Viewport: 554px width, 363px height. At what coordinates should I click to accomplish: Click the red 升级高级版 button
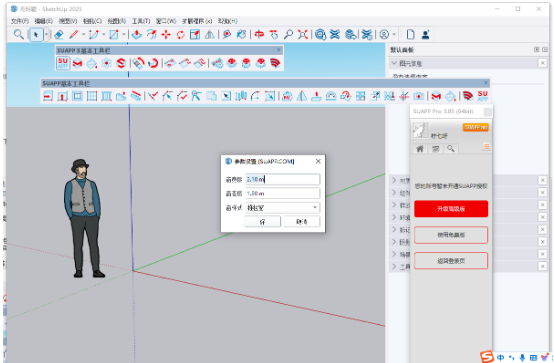[451, 209]
